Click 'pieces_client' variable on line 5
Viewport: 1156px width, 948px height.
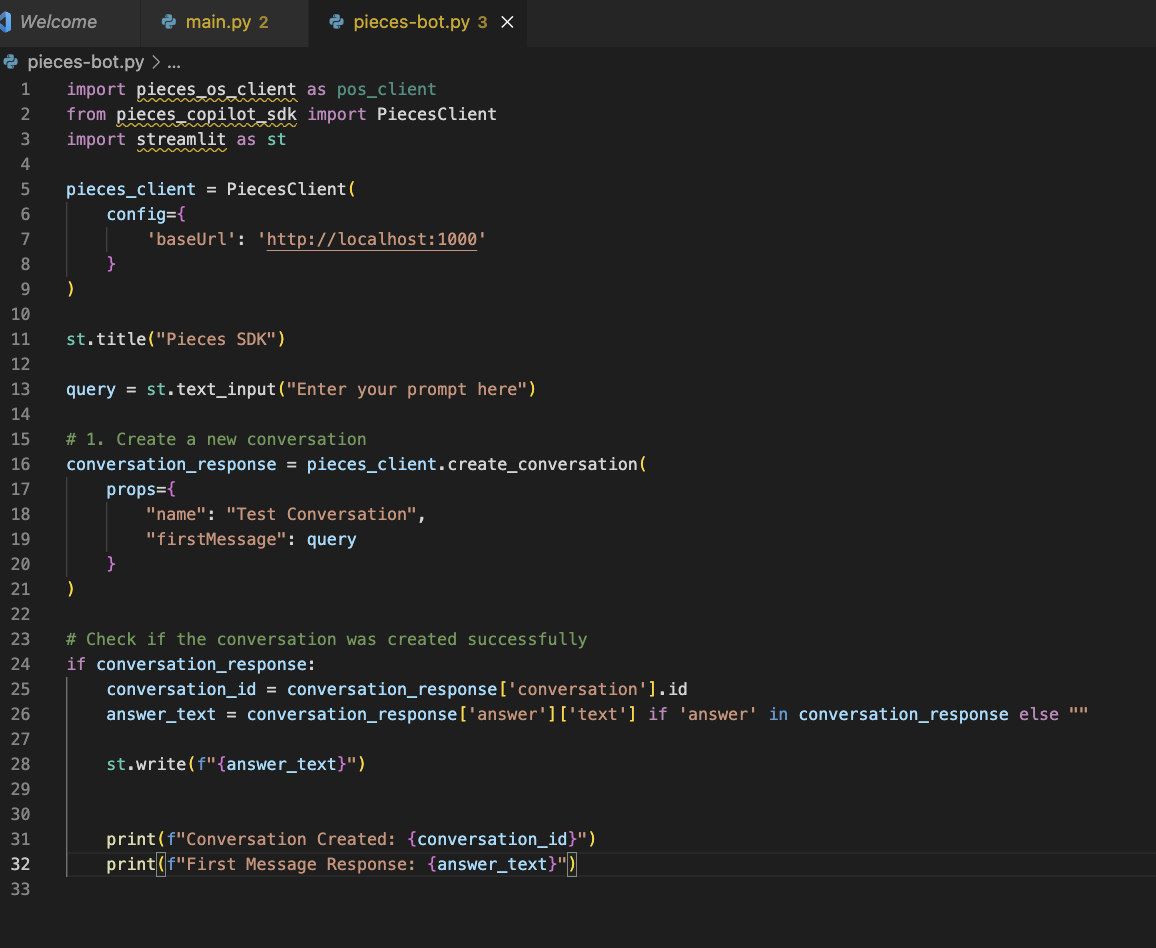tap(130, 189)
